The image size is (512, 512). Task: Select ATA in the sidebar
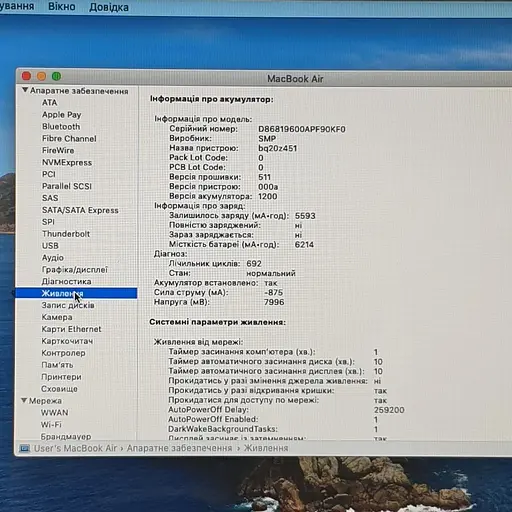[49, 103]
